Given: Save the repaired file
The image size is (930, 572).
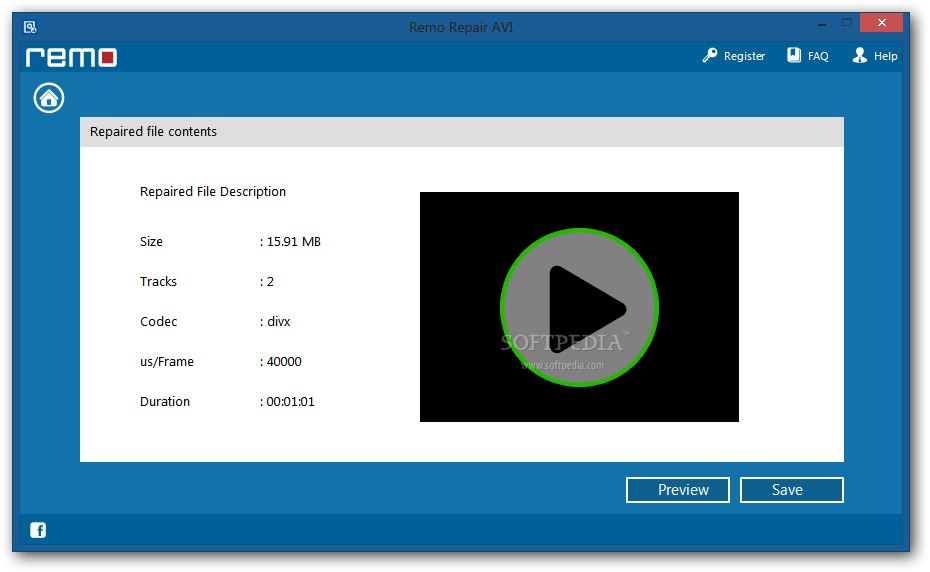Looking at the screenshot, I should (792, 490).
